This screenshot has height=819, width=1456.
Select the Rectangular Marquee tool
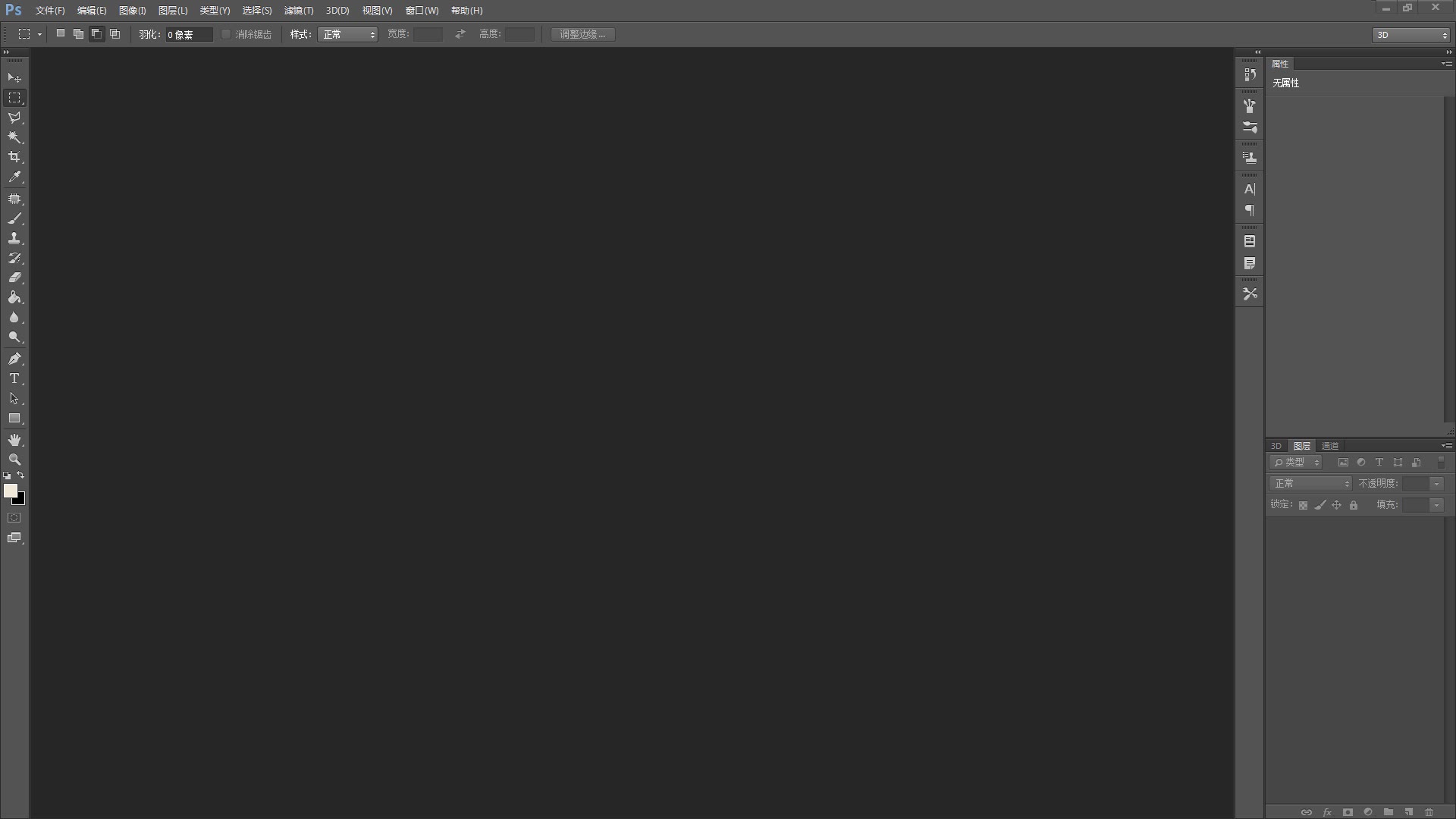(14, 97)
